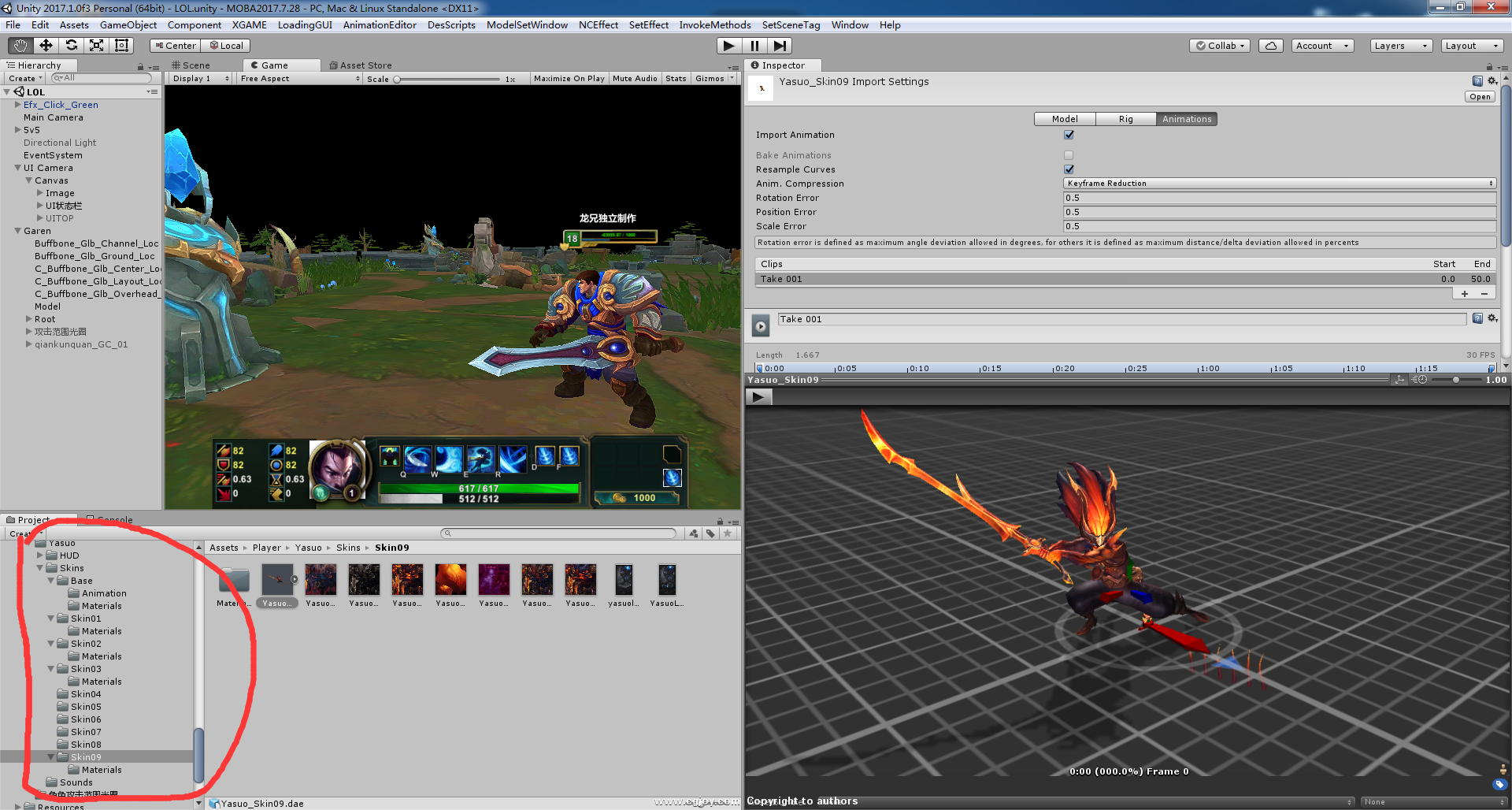This screenshot has height=810, width=1512.
Task: Collapse Skin09 folder in Project
Action: [51, 757]
